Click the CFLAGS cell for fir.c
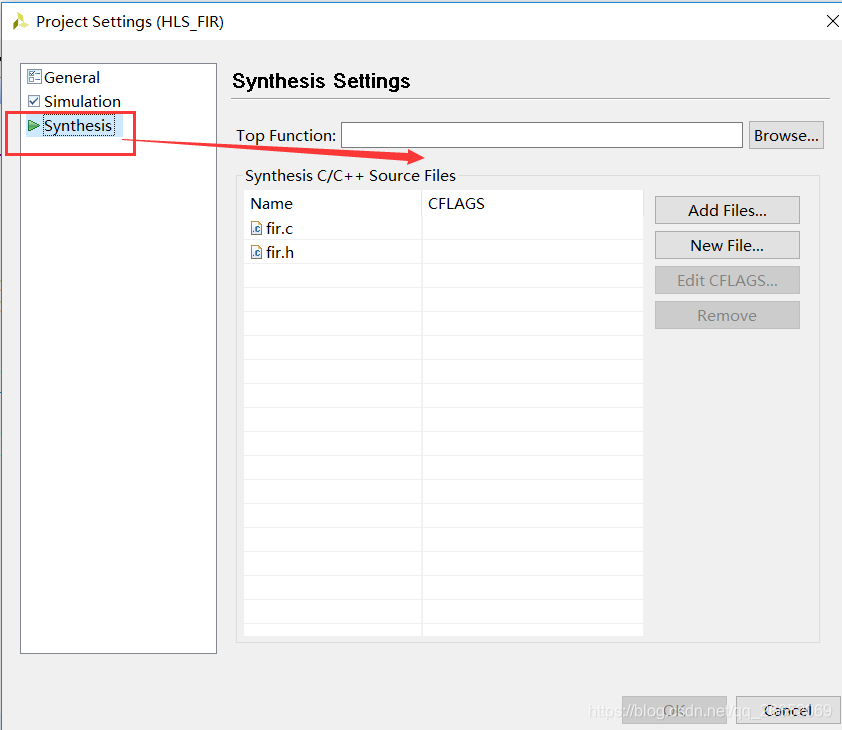The width and height of the screenshot is (842, 730). (532, 228)
